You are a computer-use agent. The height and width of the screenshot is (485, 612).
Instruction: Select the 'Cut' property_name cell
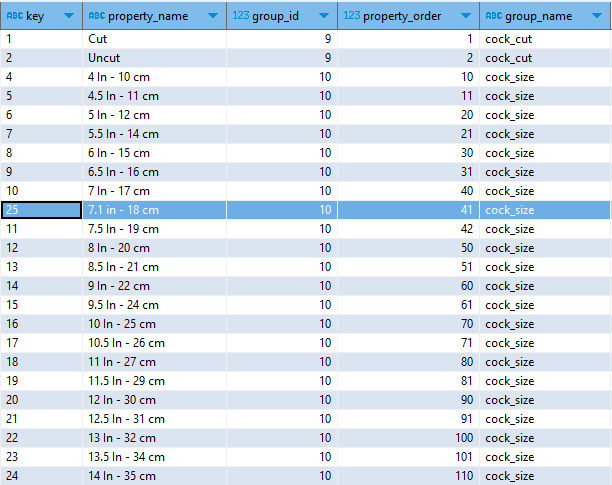[x=155, y=39]
